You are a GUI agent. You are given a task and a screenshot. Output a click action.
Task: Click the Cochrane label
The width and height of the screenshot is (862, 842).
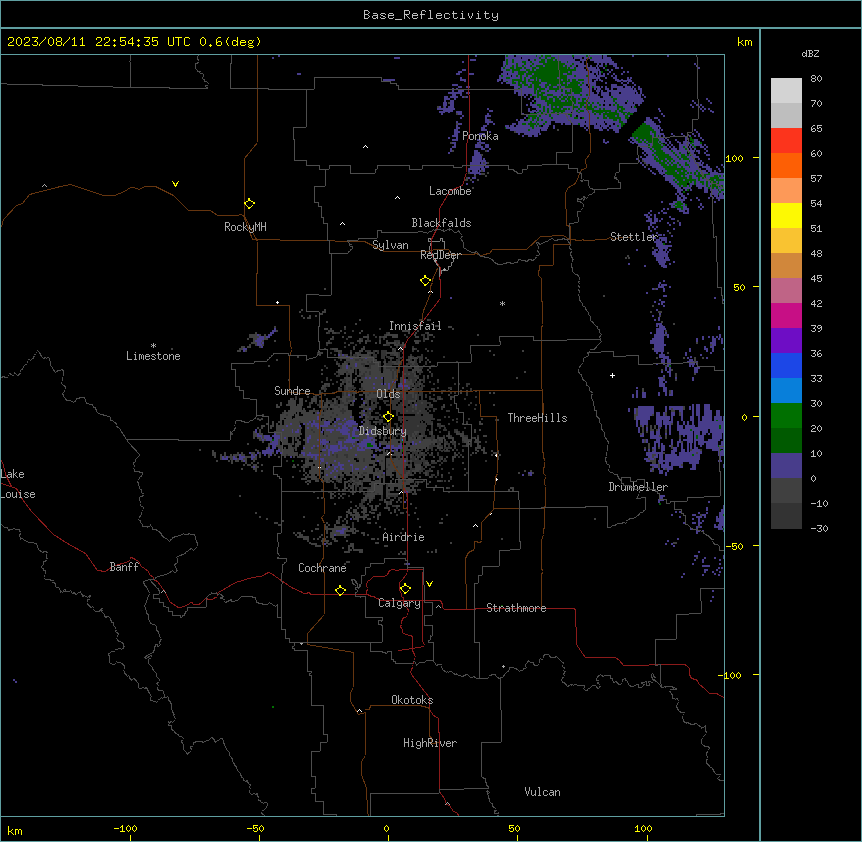[x=322, y=568]
